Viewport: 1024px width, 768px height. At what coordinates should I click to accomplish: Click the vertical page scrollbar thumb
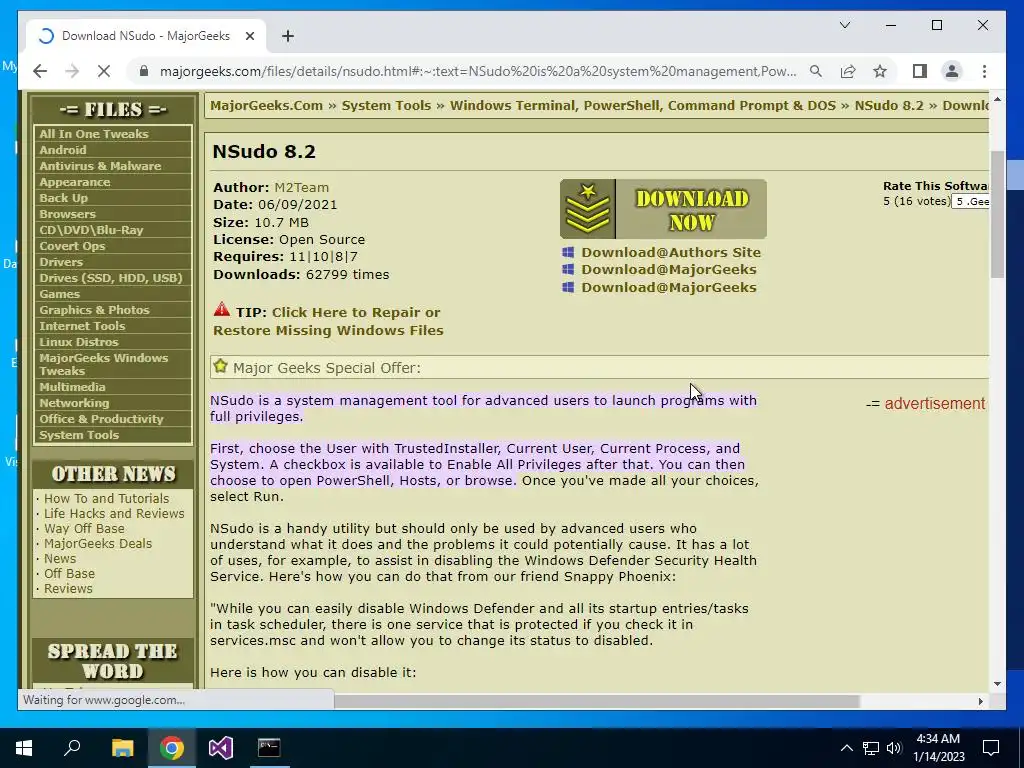click(997, 214)
